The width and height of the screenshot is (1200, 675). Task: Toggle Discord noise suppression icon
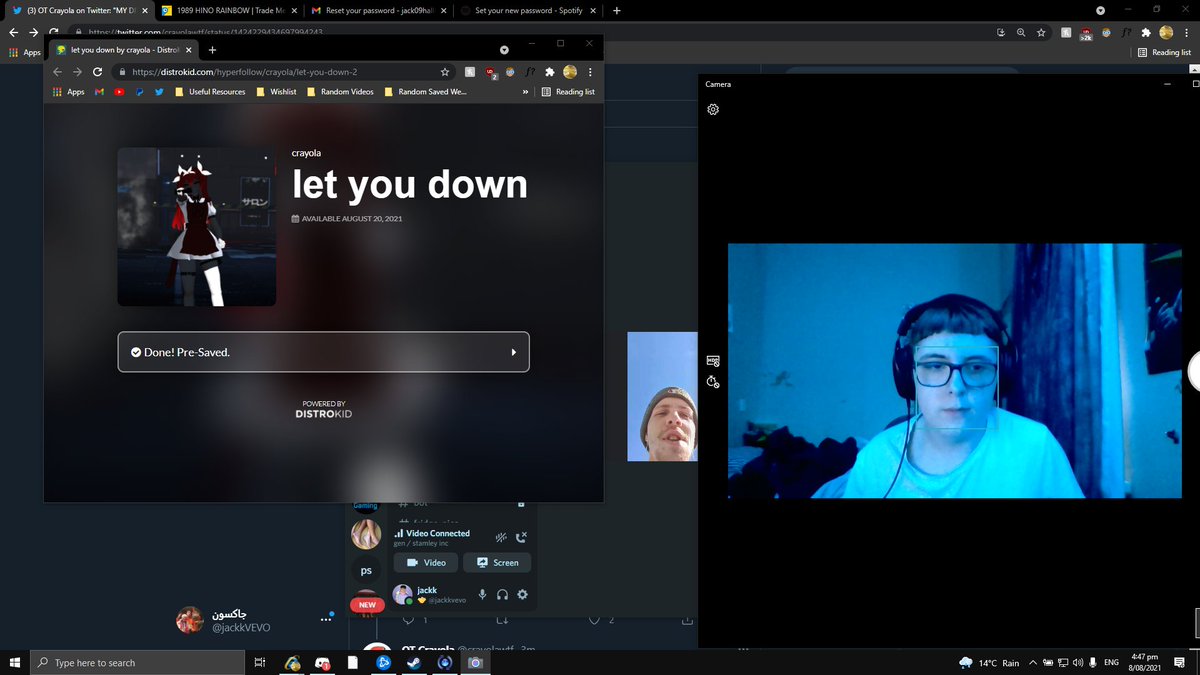tap(501, 537)
